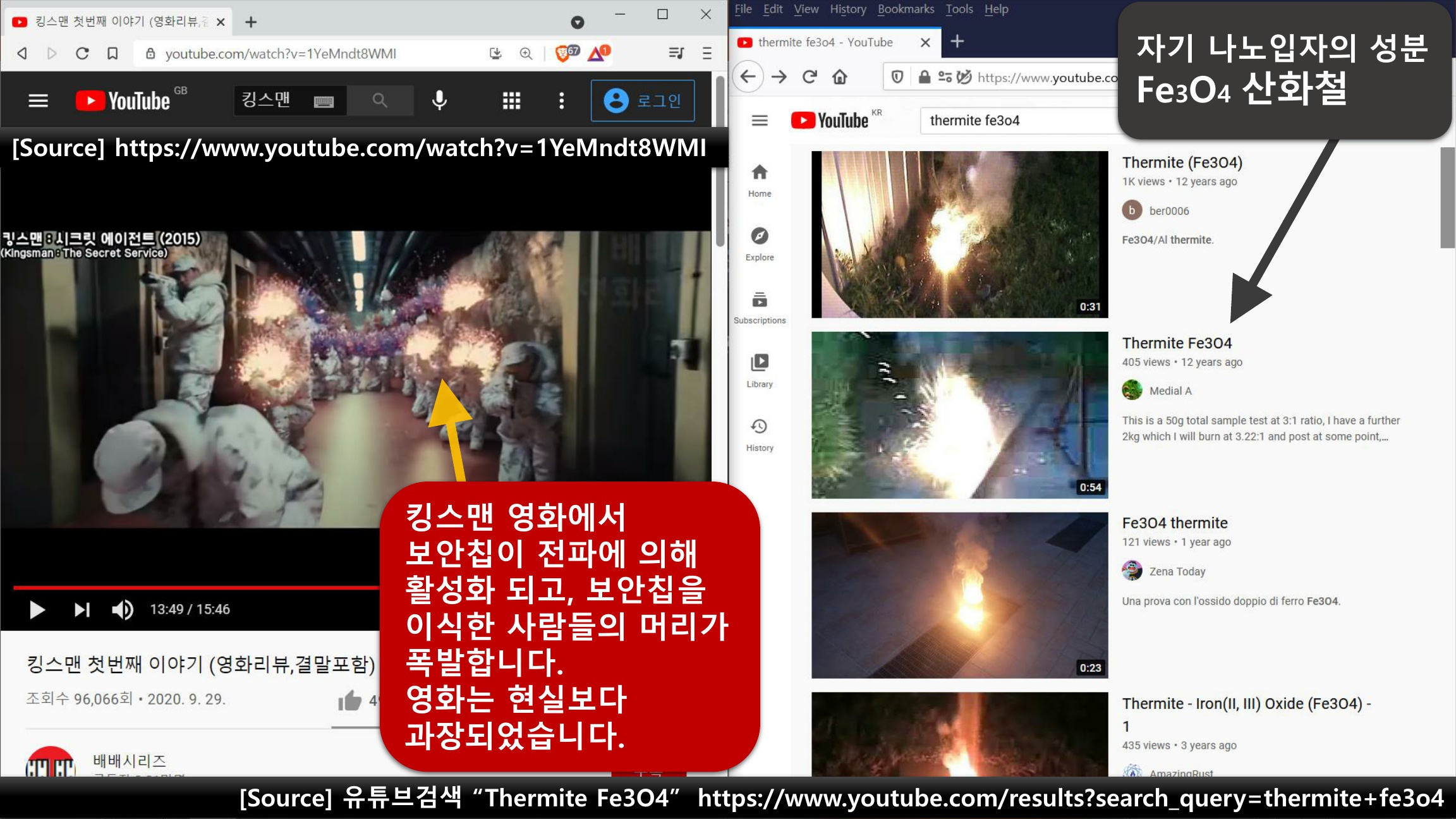Image resolution: width=1456 pixels, height=819 pixels.
Task: Open the Brave playlist/media queue icon
Action: tap(676, 53)
